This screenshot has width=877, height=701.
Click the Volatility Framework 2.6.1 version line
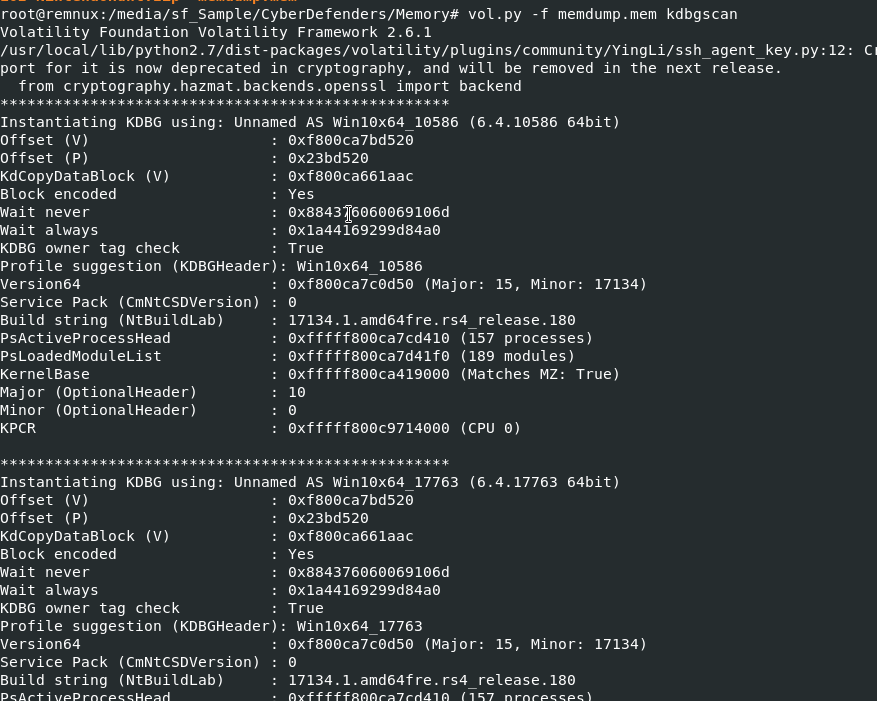tap(216, 32)
